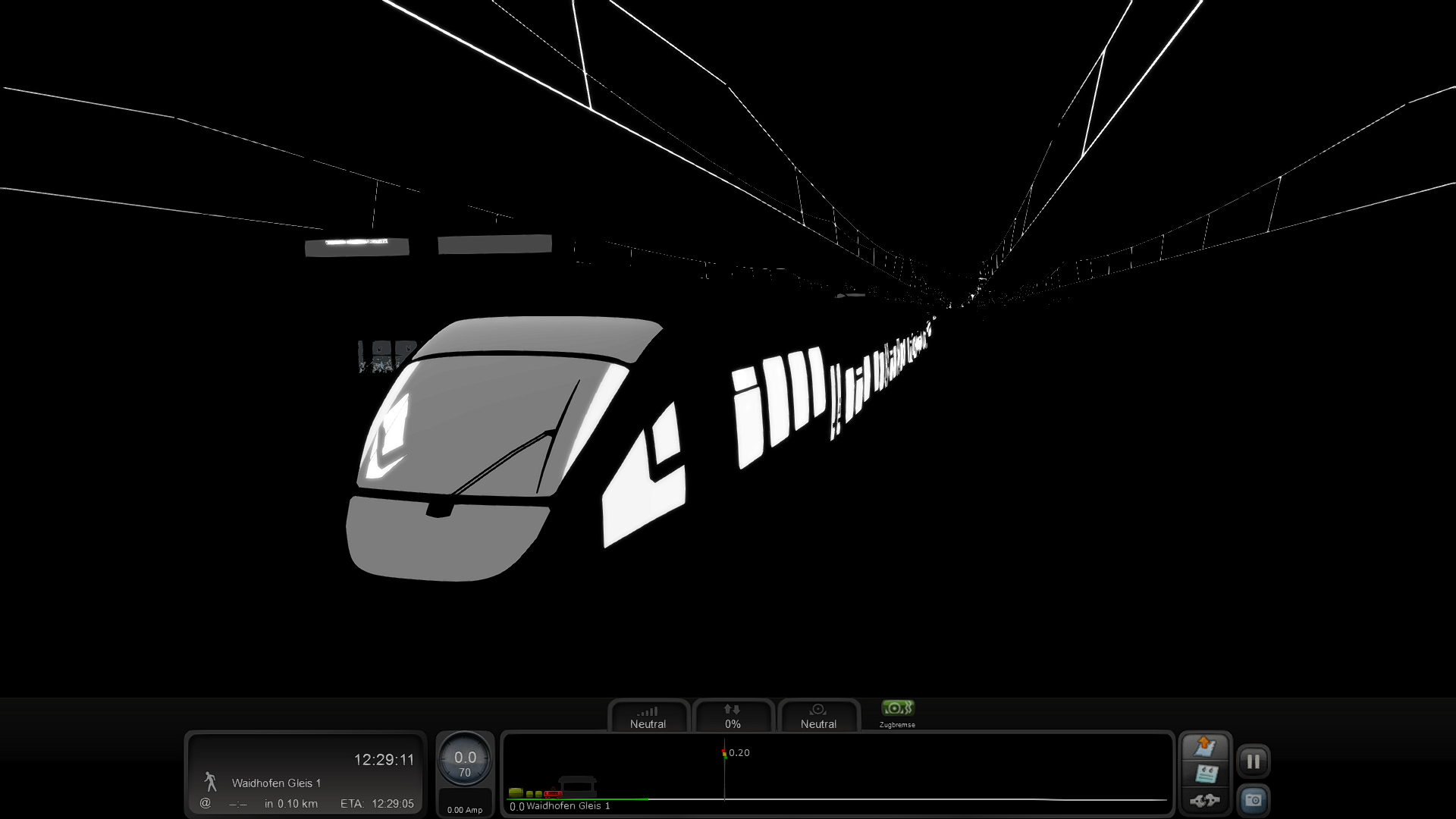Click the 0.00 Amp ammeter readout

click(x=465, y=810)
